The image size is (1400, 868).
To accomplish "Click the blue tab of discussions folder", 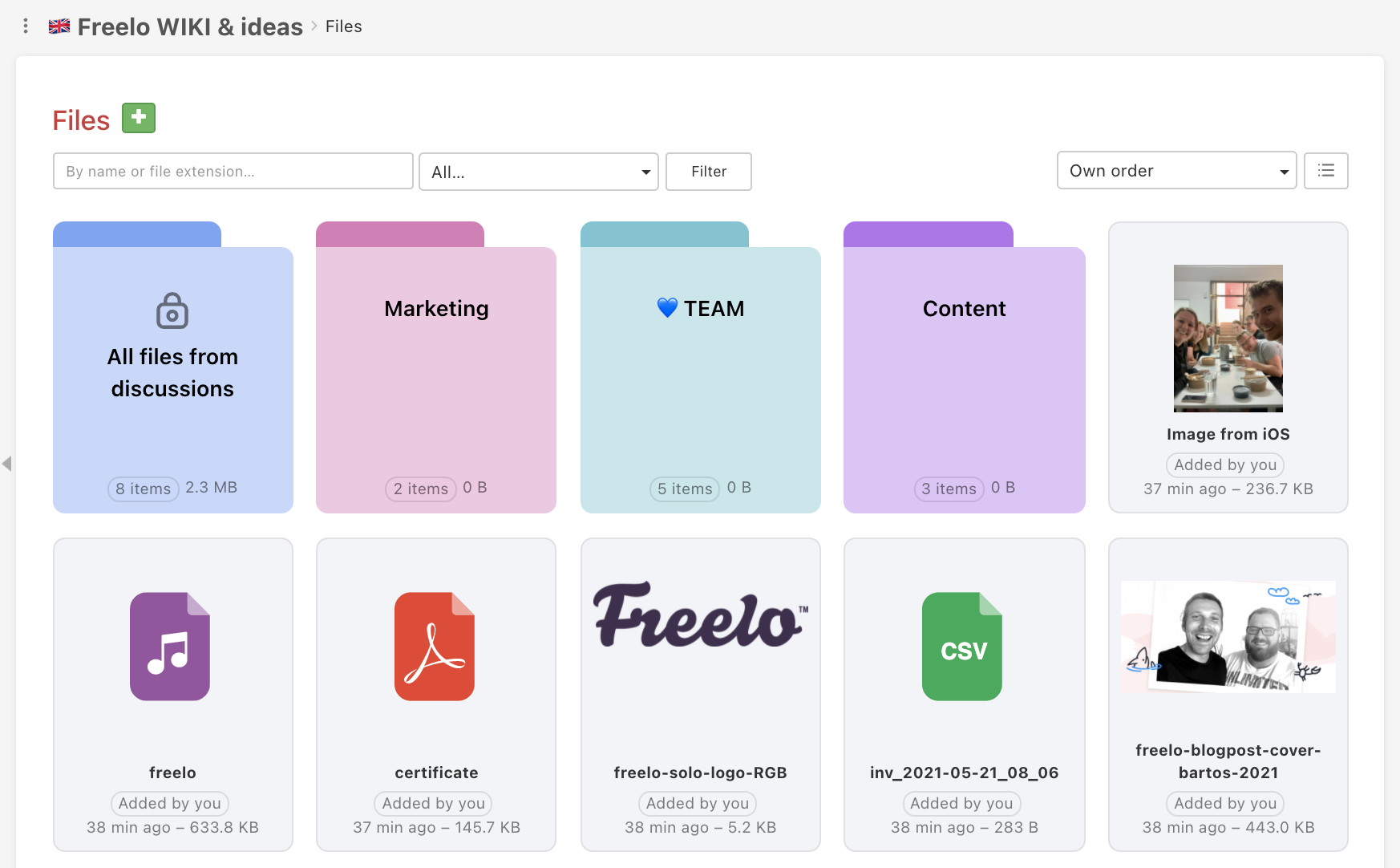I will point(137,234).
